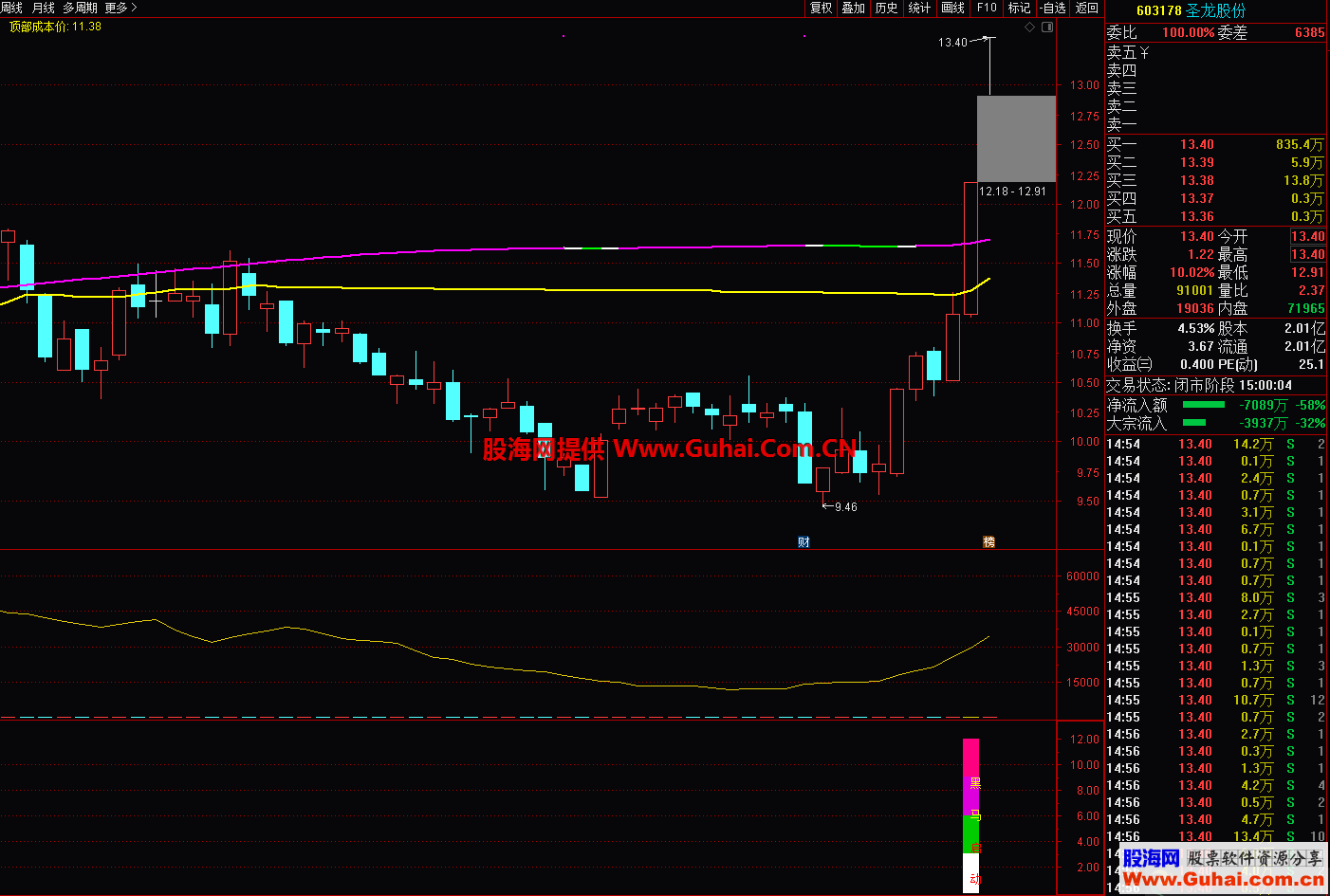
Task: Select the 14:55 tick with 10.7万 volume
Action: [x=1216, y=701]
